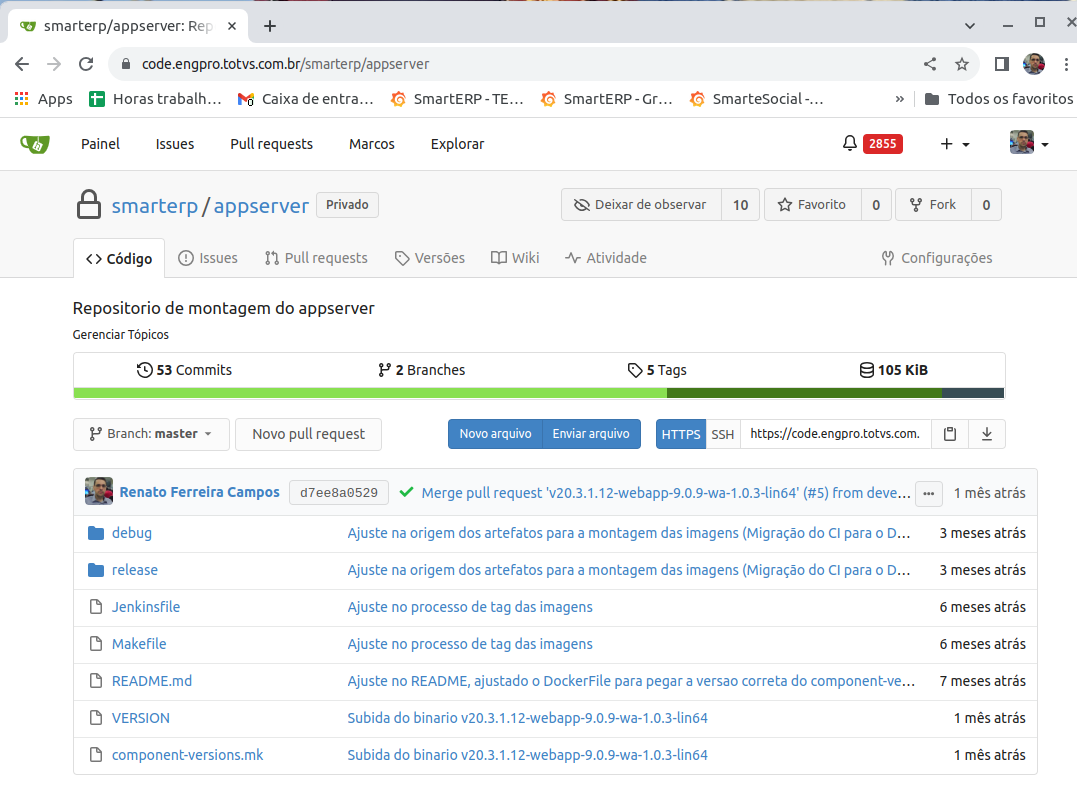
Task: Click Gerenciar Tópicos link
Action: tap(121, 334)
